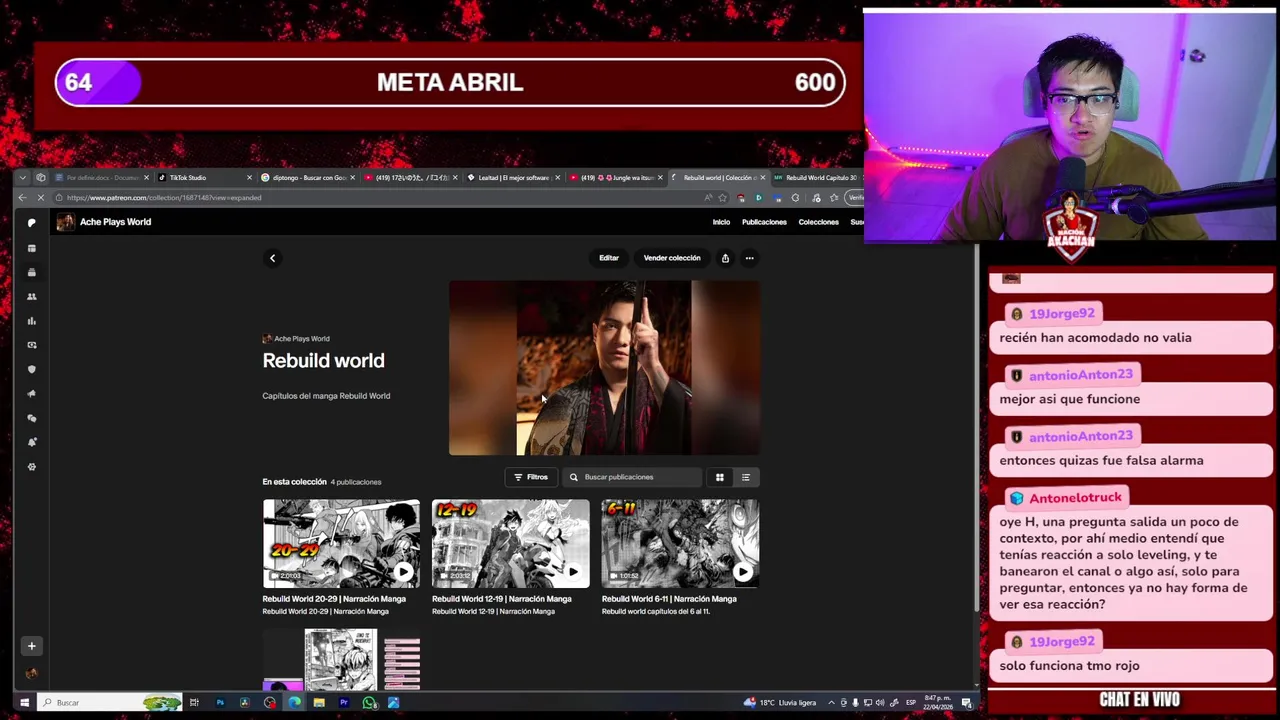Close the TikTok Studio tab
This screenshot has width=1280, height=720.
249,178
